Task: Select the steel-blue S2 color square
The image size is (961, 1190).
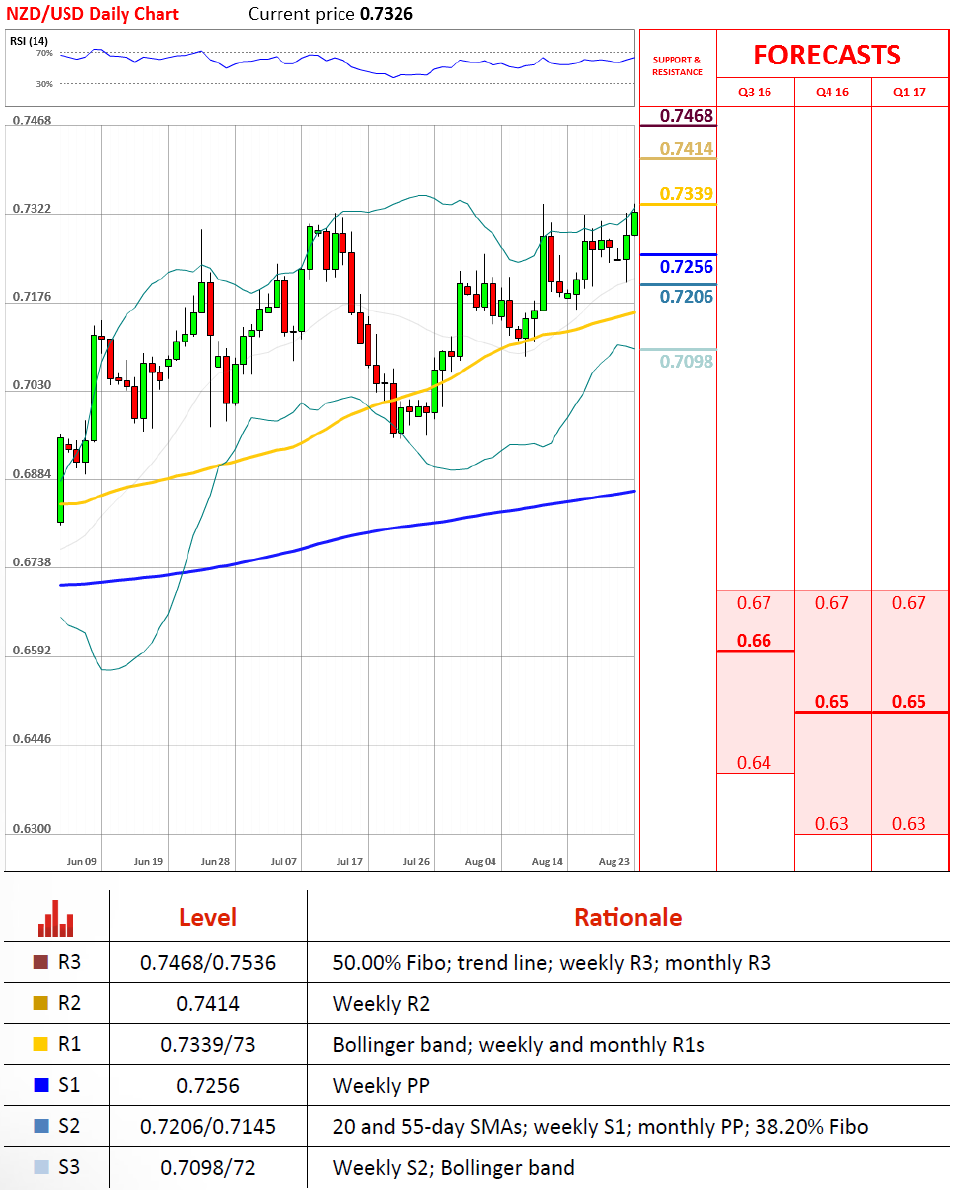Action: 40,1126
